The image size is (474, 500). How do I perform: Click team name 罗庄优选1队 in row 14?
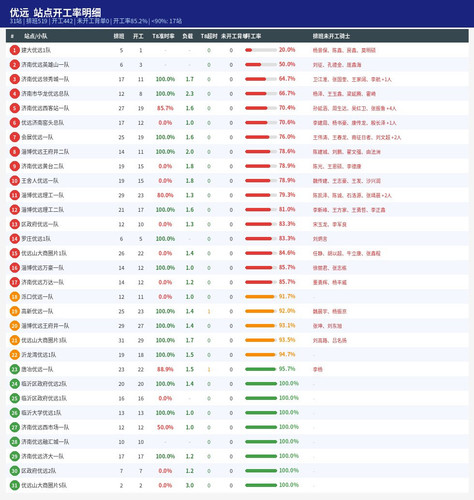coord(36,239)
